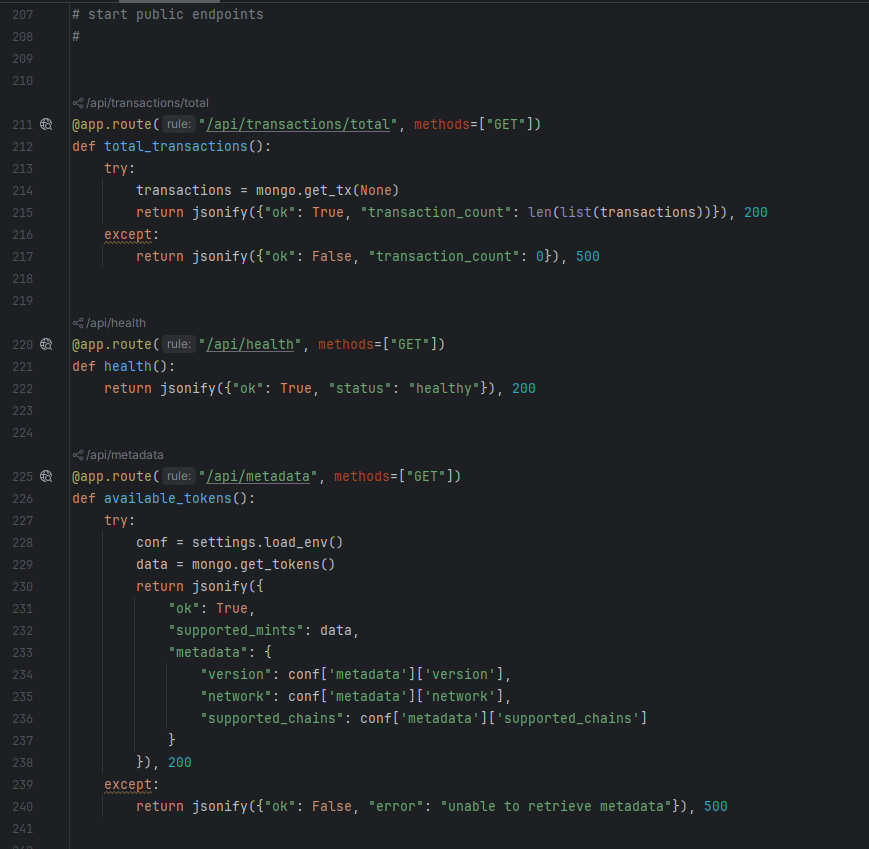This screenshot has width=869, height=849.
Task: Click the underlined "/api/health" route string
Action: pyautogui.click(x=250, y=344)
